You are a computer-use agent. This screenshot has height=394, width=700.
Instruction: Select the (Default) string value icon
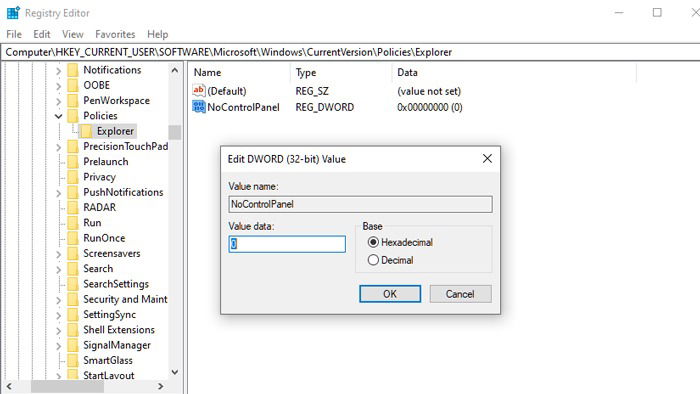tap(199, 91)
